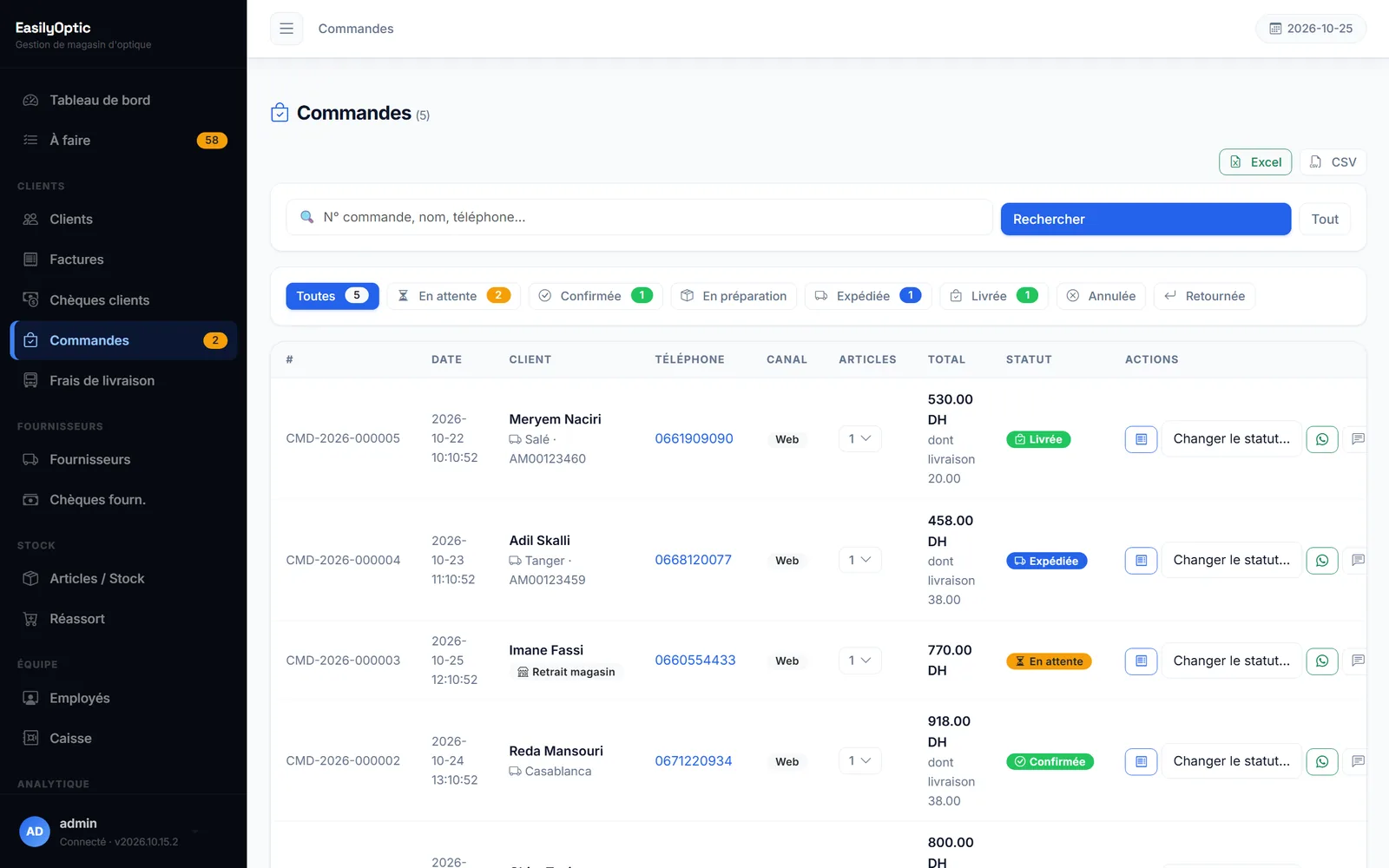Open message icon for Imane Fassi's order
The image size is (1389, 868).
1358,661
